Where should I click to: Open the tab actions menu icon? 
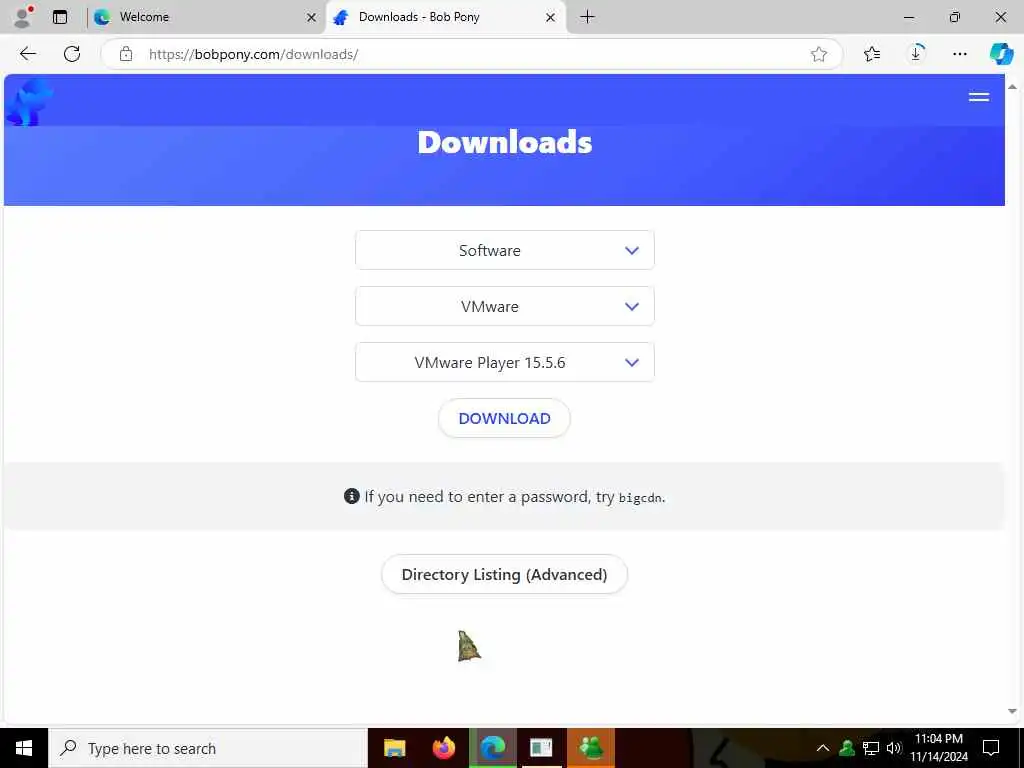tap(60, 17)
